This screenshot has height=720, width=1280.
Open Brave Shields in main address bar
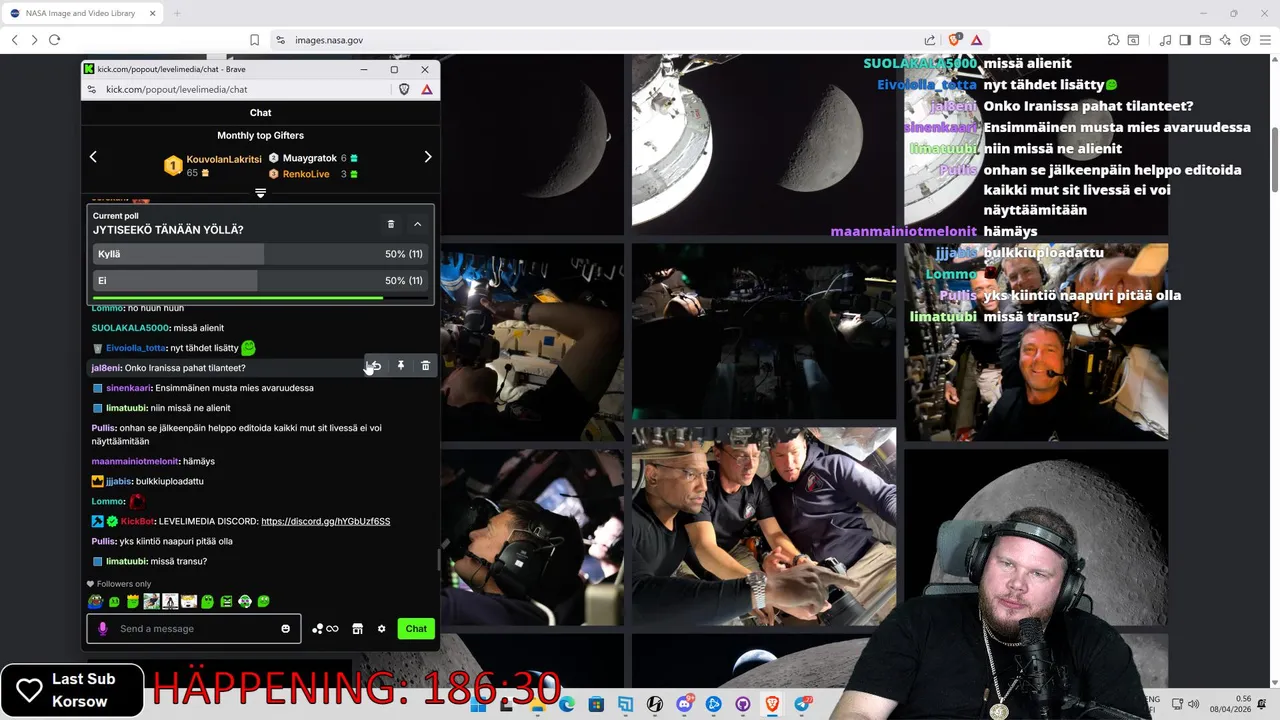(954, 40)
